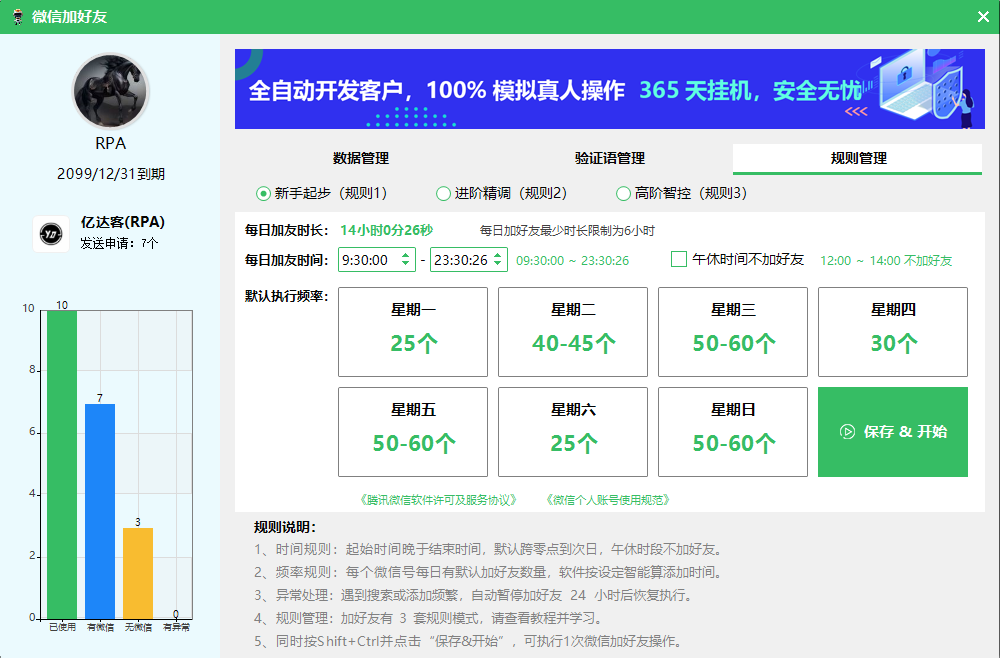
Task: Click the 保存 & 开始 button
Action: click(x=893, y=432)
